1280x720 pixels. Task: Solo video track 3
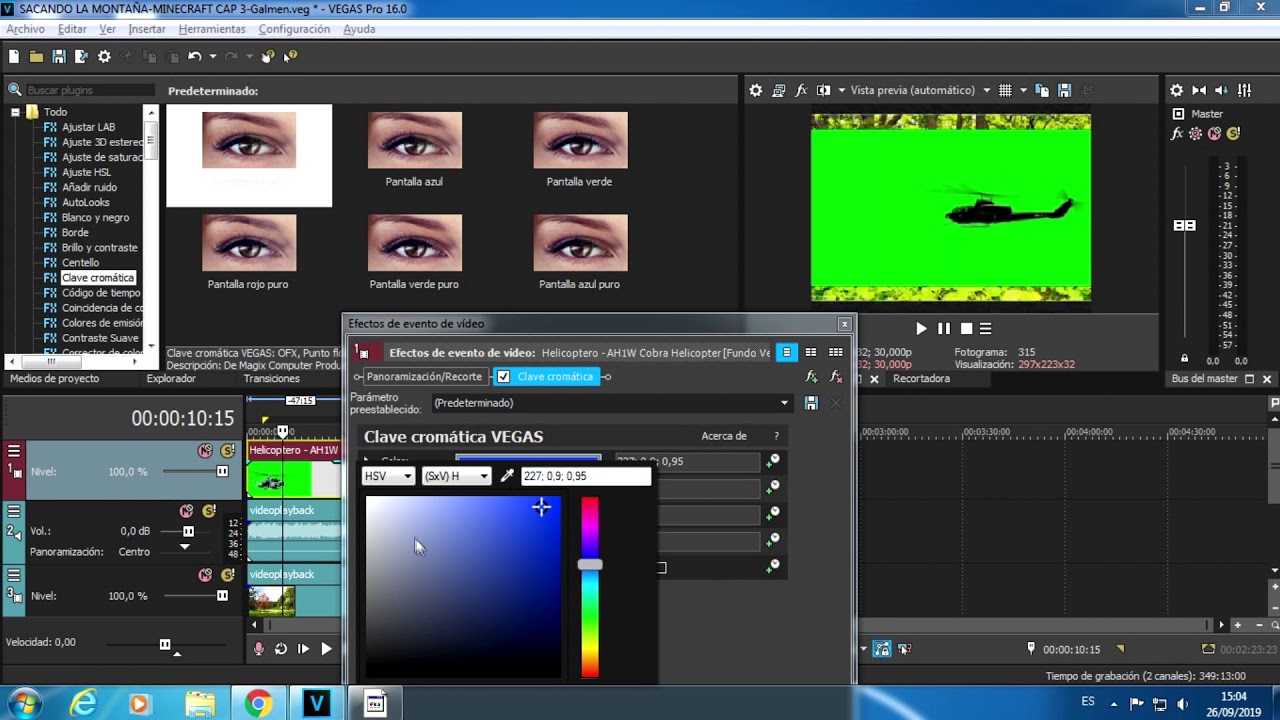coord(228,575)
